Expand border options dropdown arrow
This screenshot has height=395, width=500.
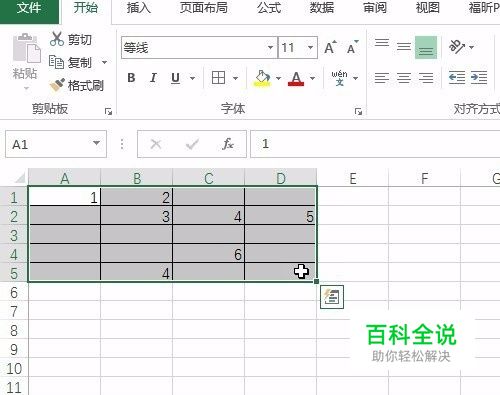click(235, 78)
